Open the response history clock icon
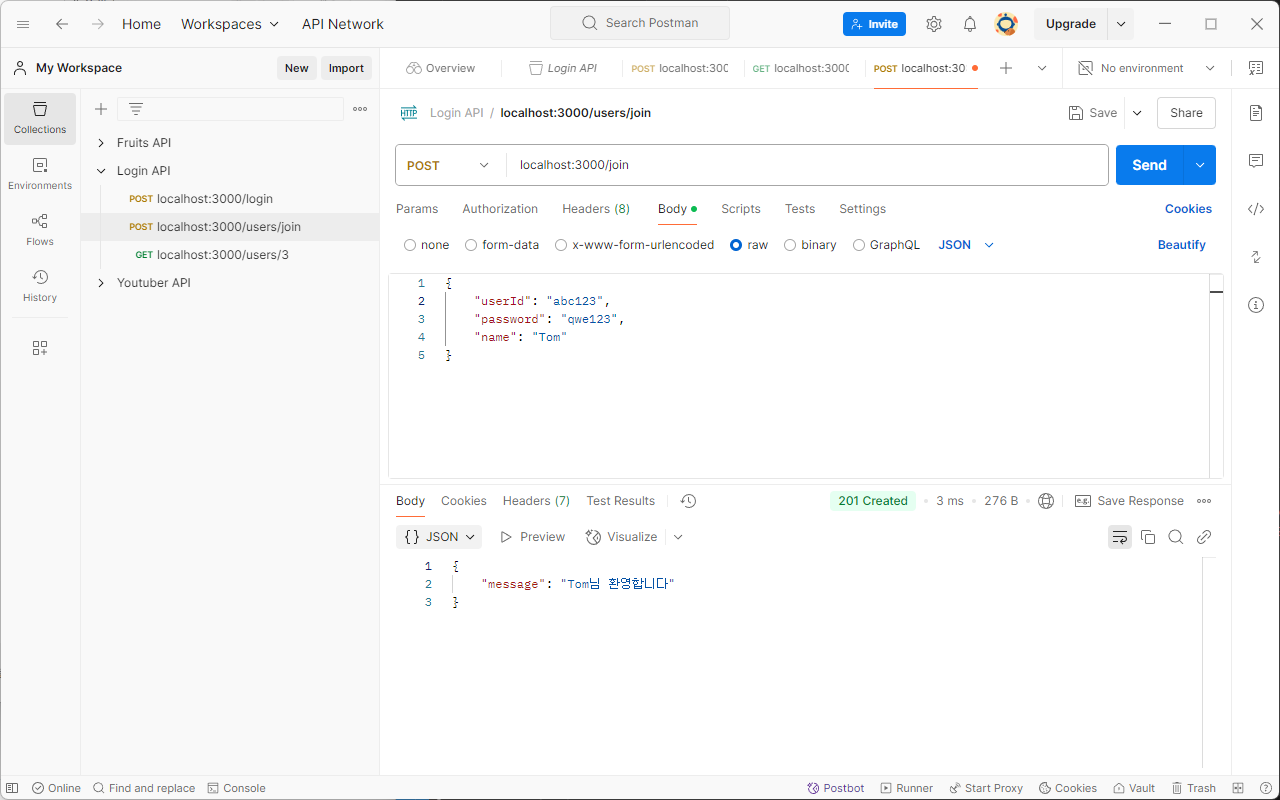 pyautogui.click(x=688, y=501)
